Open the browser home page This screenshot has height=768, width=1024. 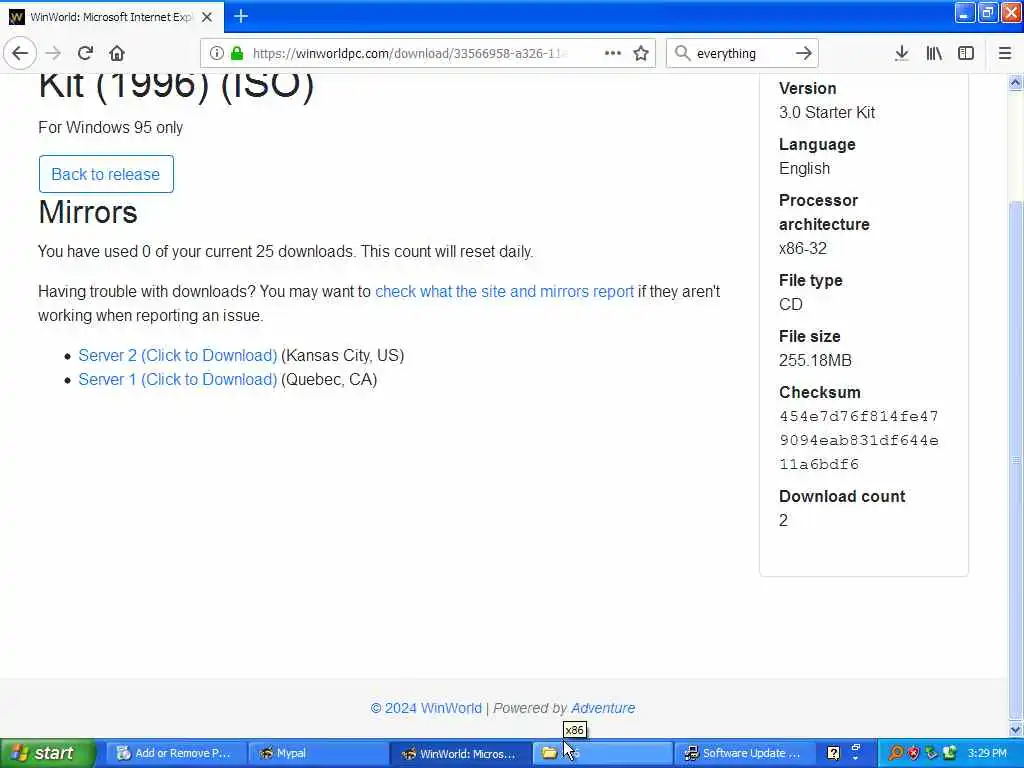click(117, 53)
